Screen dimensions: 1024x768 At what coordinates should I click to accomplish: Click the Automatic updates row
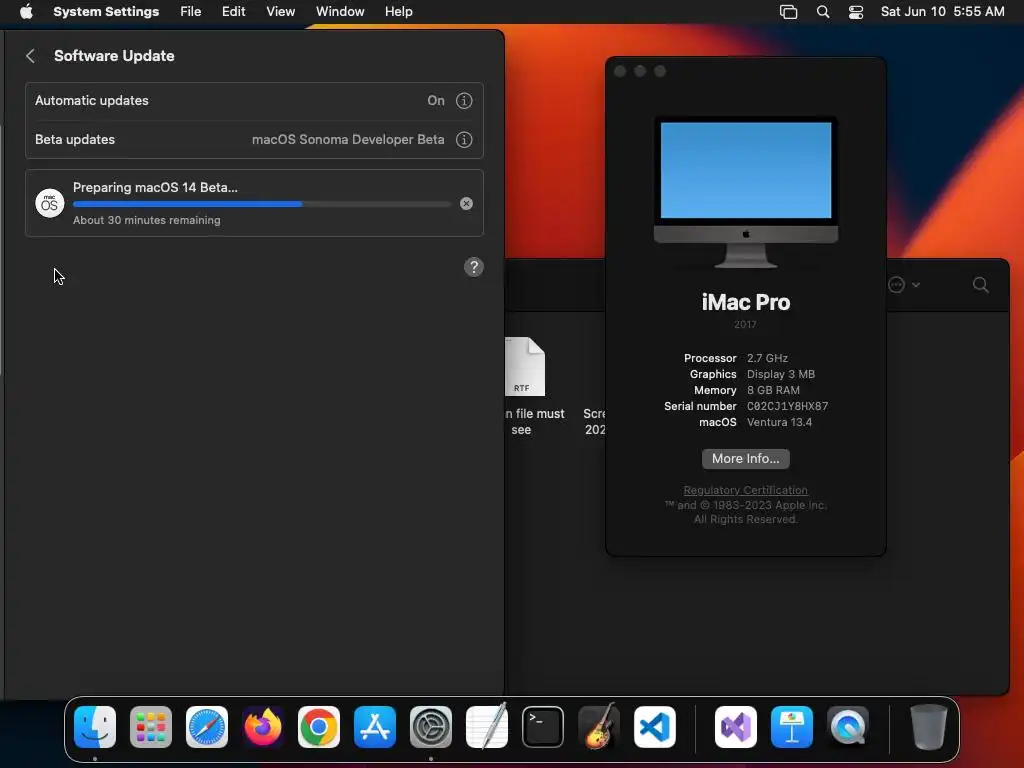click(254, 101)
